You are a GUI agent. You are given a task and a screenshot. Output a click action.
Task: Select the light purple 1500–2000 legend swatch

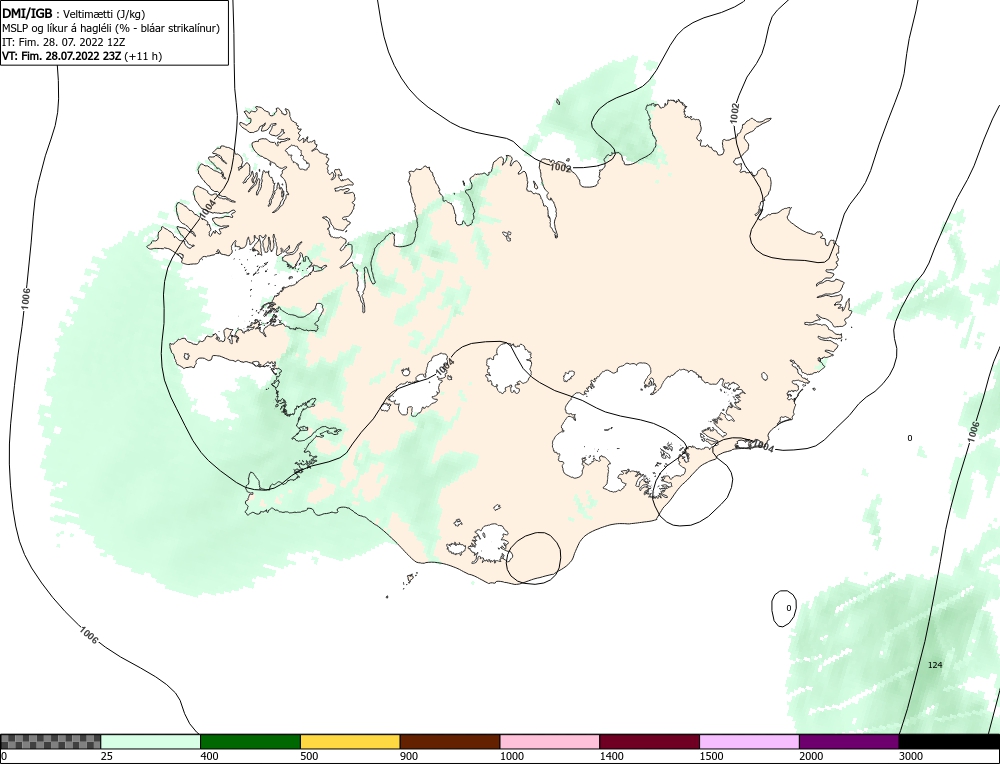[749, 742]
